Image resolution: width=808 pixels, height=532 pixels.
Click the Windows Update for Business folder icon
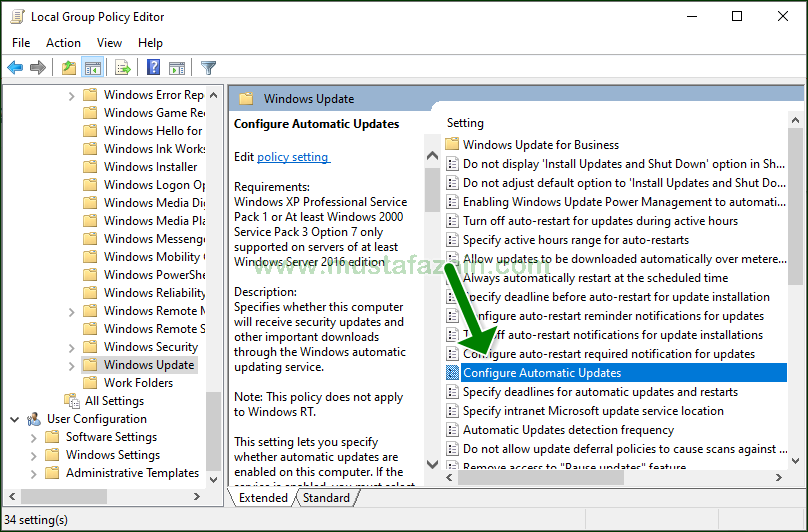[452, 144]
